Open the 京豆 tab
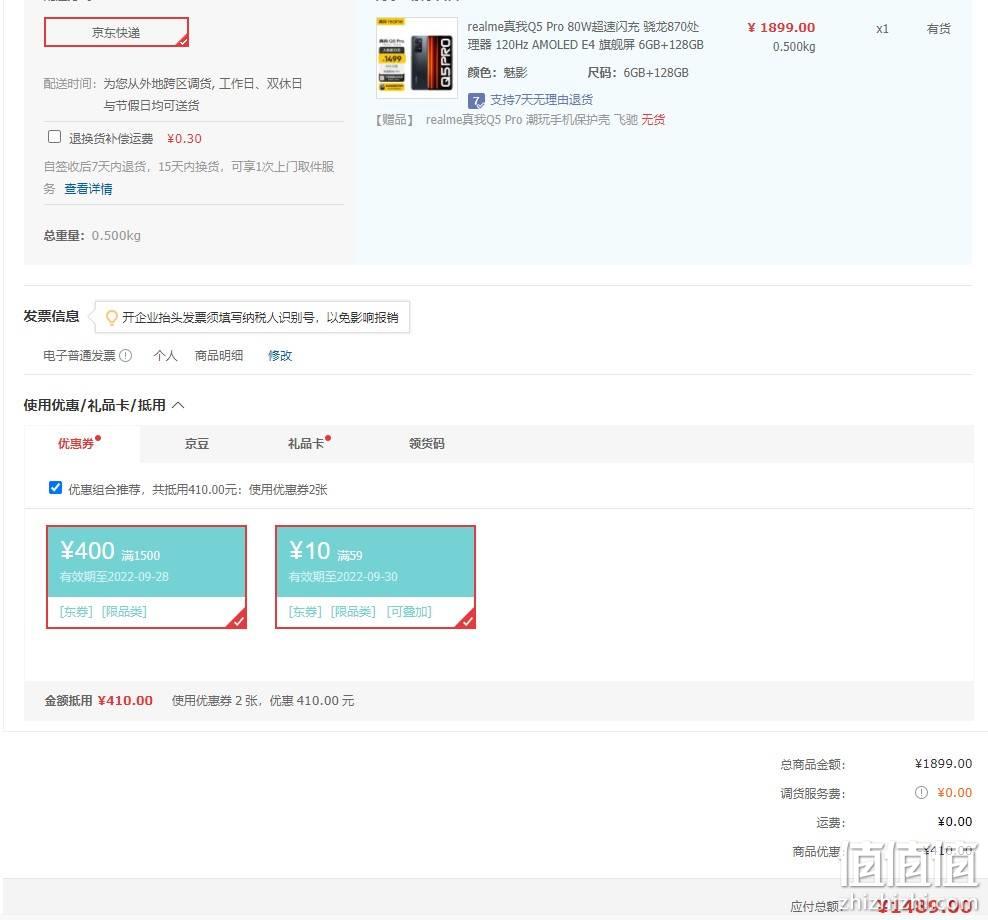Viewport: 988px width, 920px height. (197, 444)
